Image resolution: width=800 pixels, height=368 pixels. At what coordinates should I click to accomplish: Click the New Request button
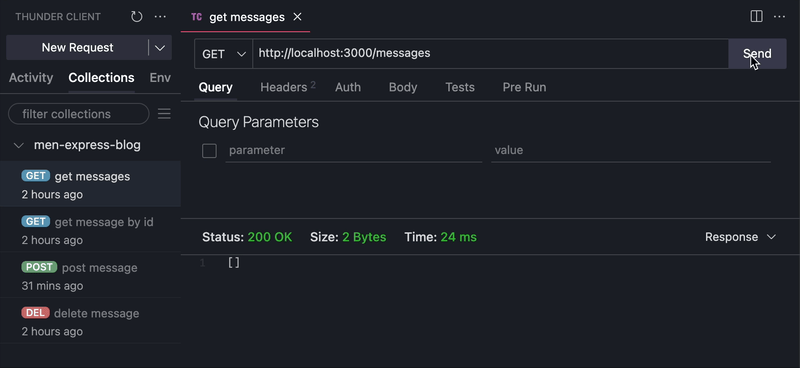[x=78, y=48]
